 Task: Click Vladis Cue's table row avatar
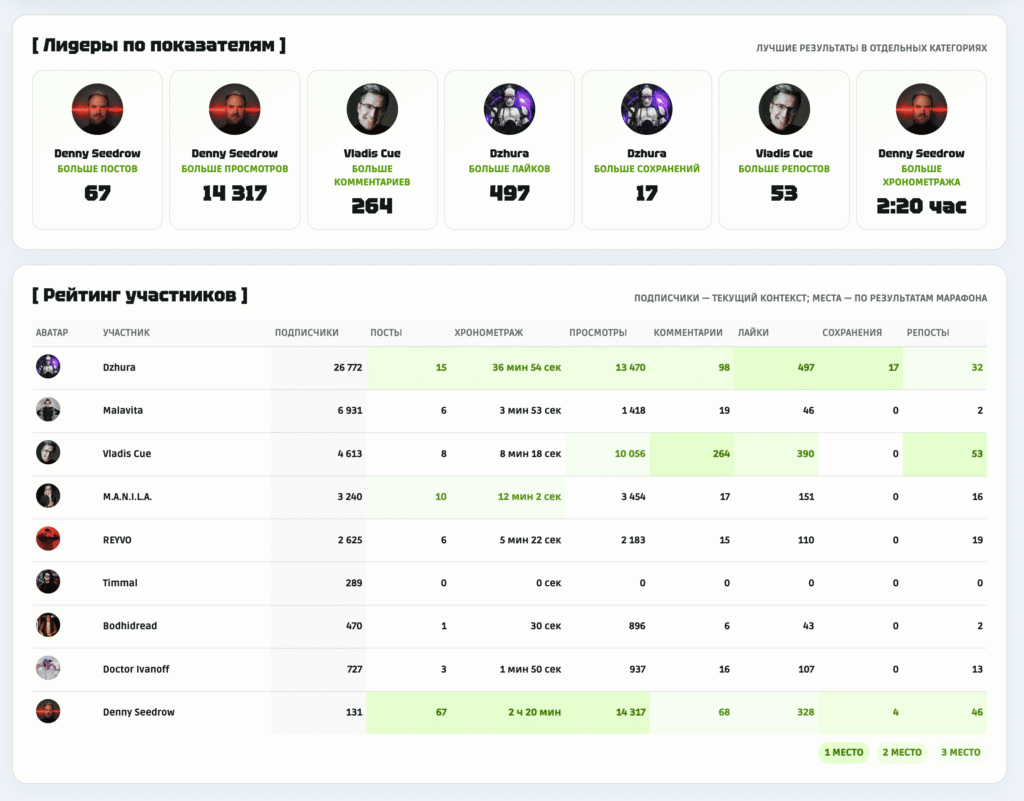coord(48,452)
